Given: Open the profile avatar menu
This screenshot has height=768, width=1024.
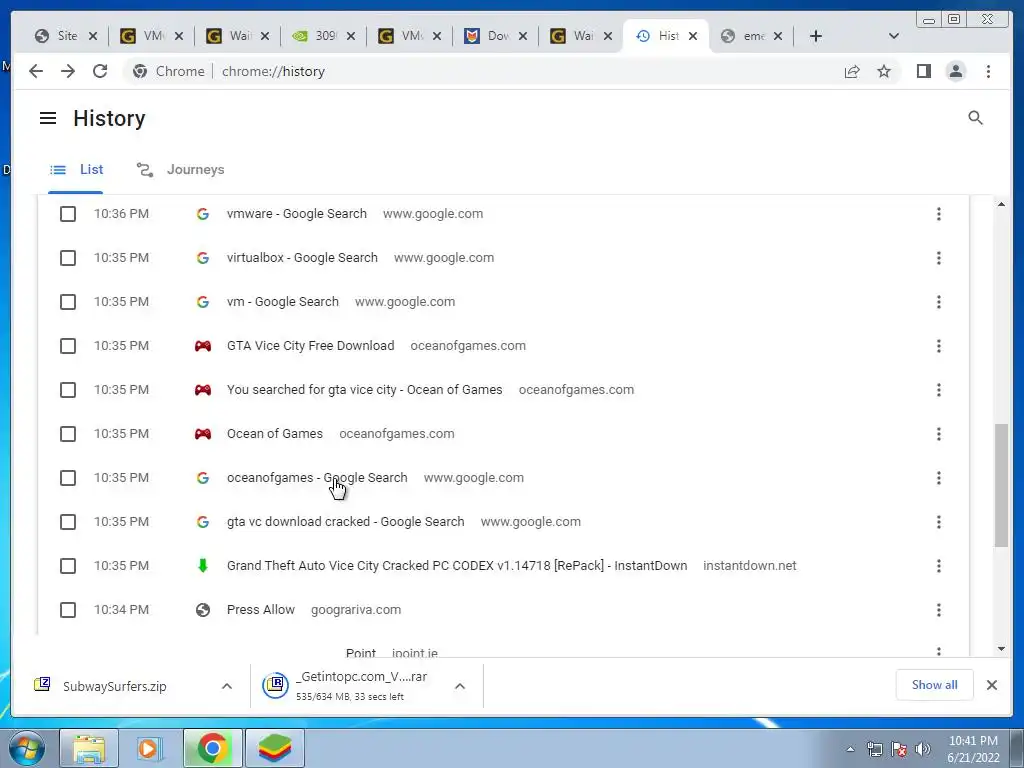Looking at the screenshot, I should pos(955,71).
